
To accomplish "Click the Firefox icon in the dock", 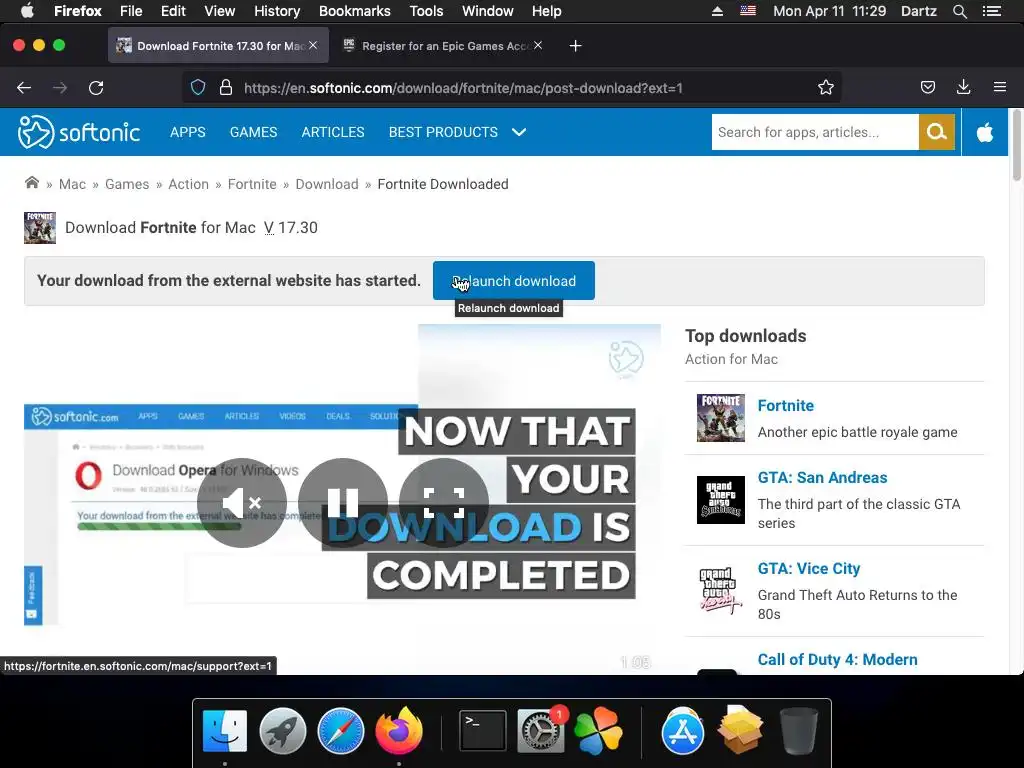I will [x=398, y=731].
